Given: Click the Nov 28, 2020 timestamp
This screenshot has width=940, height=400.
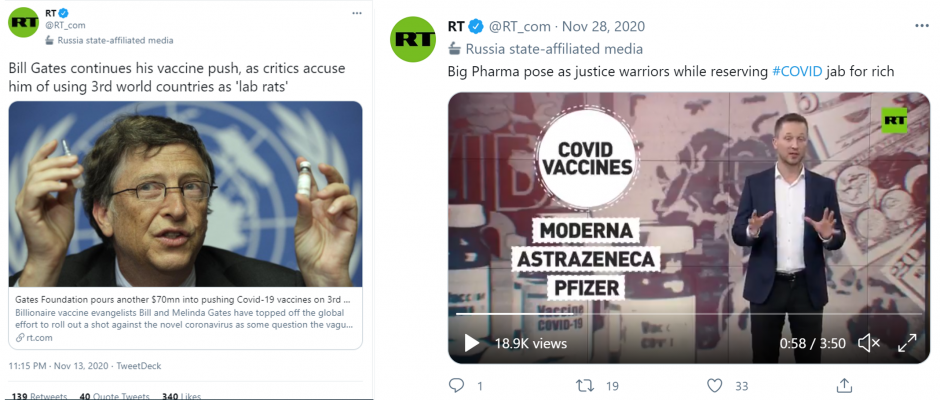Looking at the screenshot, I should click(x=604, y=26).
